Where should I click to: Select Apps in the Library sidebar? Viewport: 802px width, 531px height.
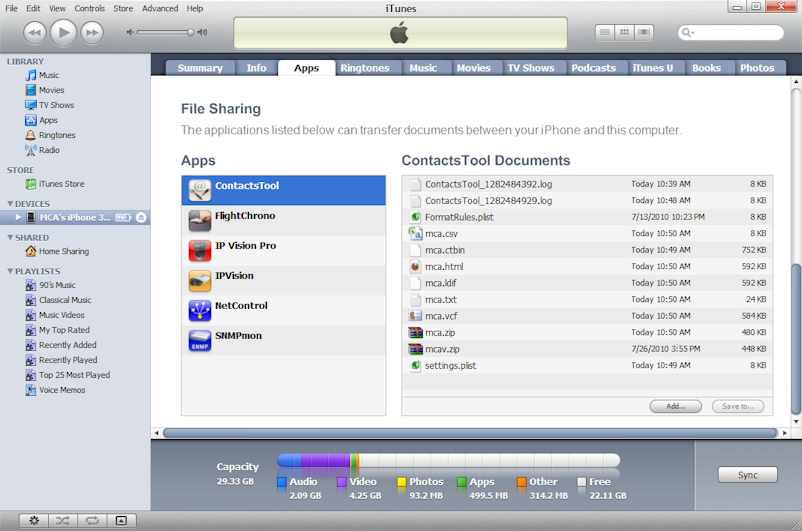coord(48,120)
